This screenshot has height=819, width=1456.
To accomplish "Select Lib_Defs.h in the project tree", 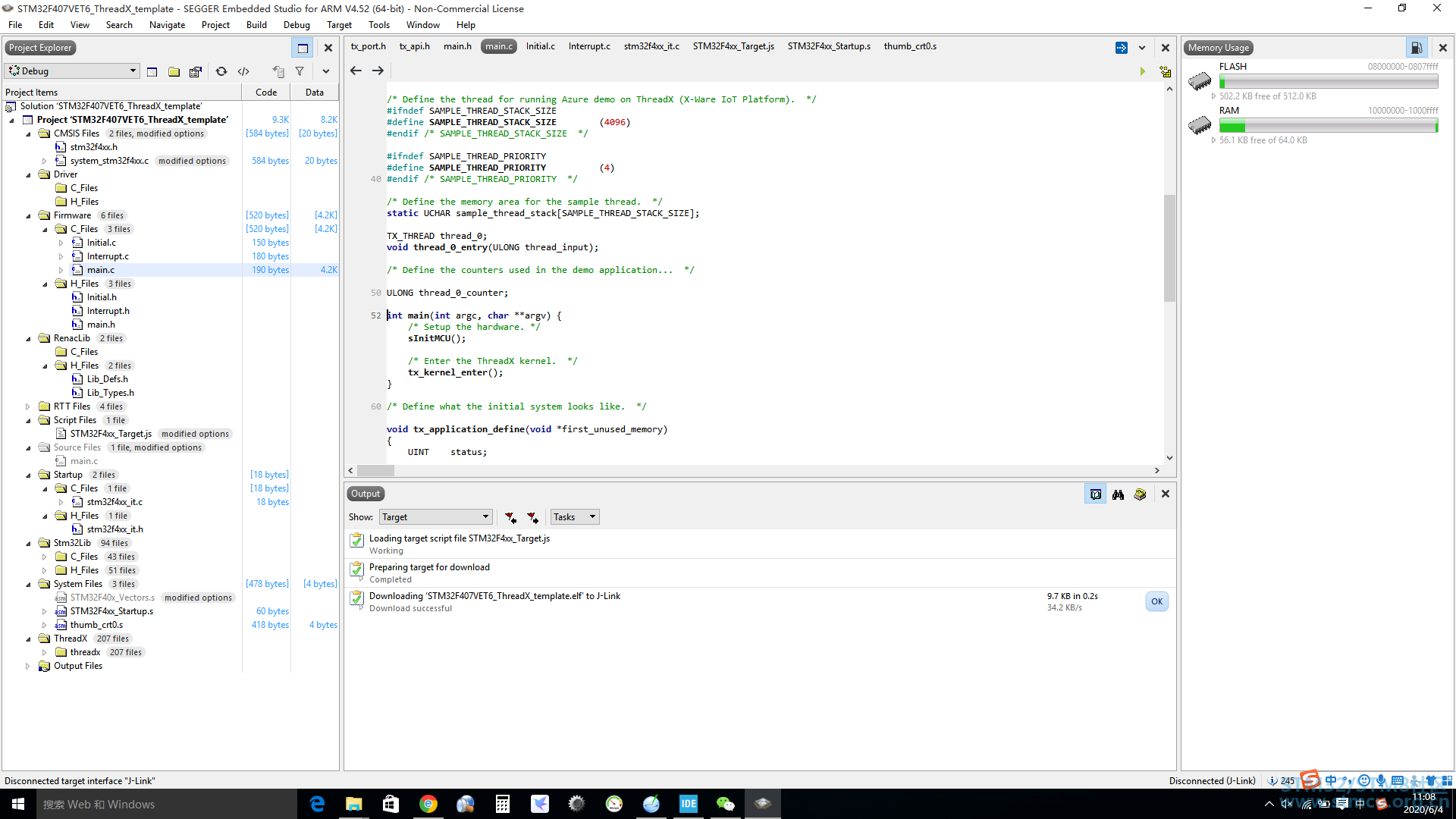I will 107,379.
